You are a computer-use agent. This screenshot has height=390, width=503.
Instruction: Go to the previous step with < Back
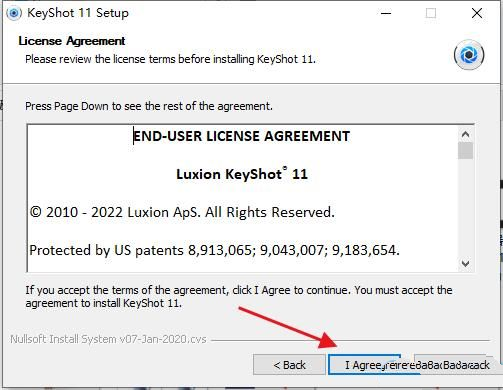(x=289, y=365)
